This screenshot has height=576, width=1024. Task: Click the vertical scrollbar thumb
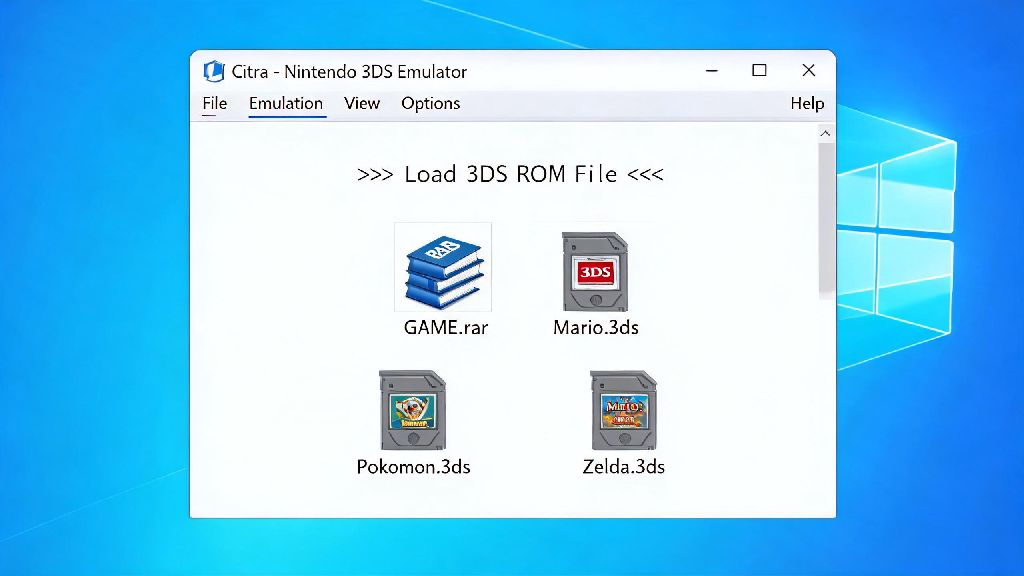pos(826,221)
